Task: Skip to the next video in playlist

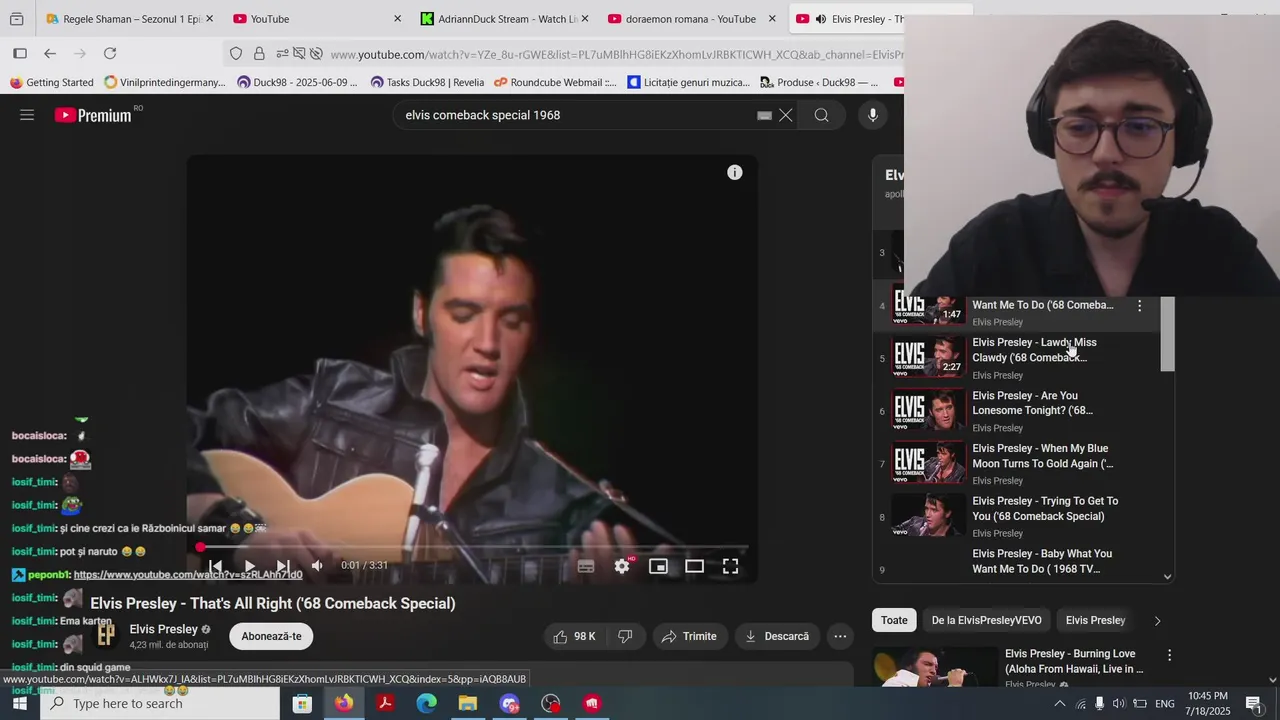Action: click(x=283, y=566)
